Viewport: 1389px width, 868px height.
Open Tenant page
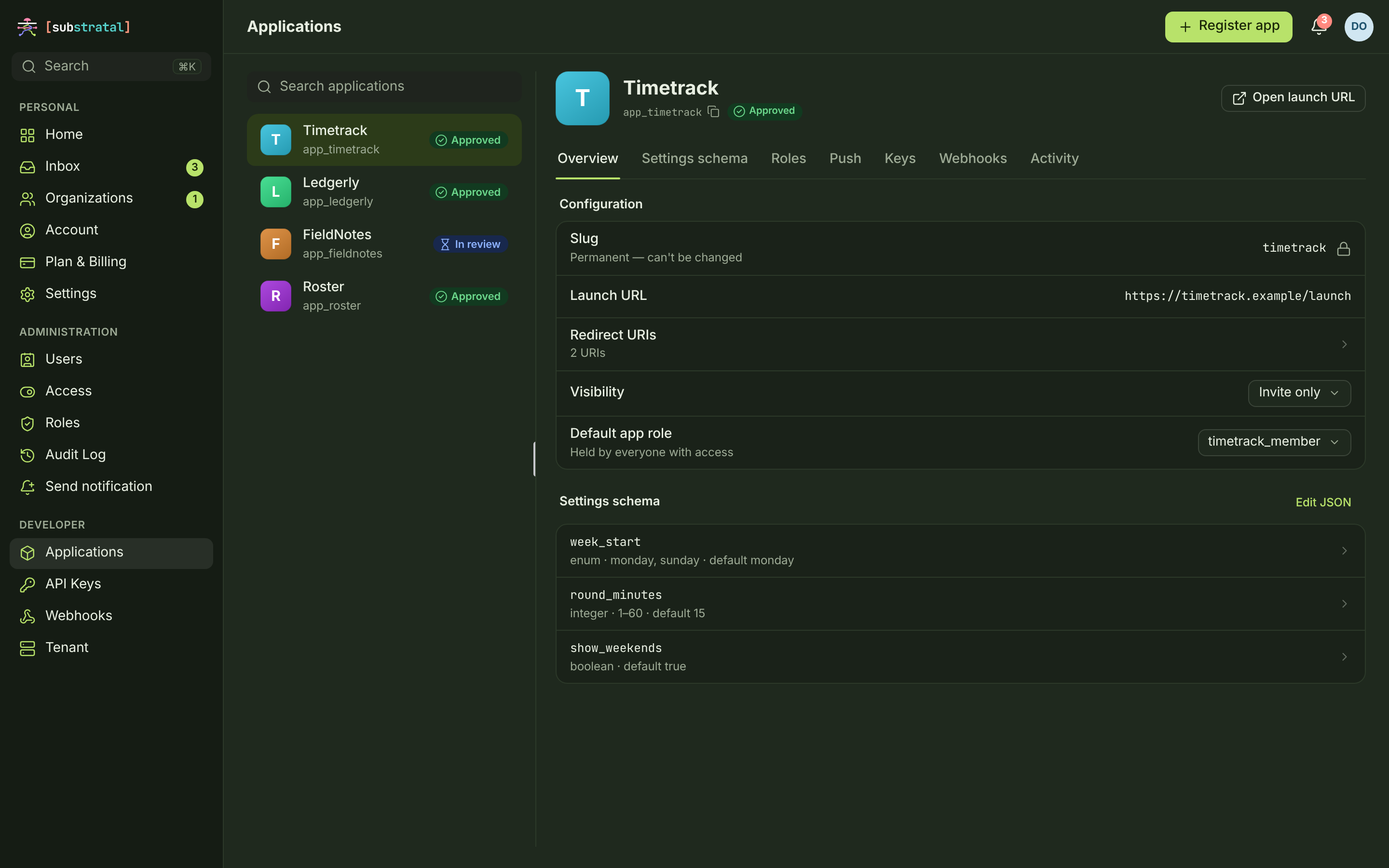(x=111, y=648)
